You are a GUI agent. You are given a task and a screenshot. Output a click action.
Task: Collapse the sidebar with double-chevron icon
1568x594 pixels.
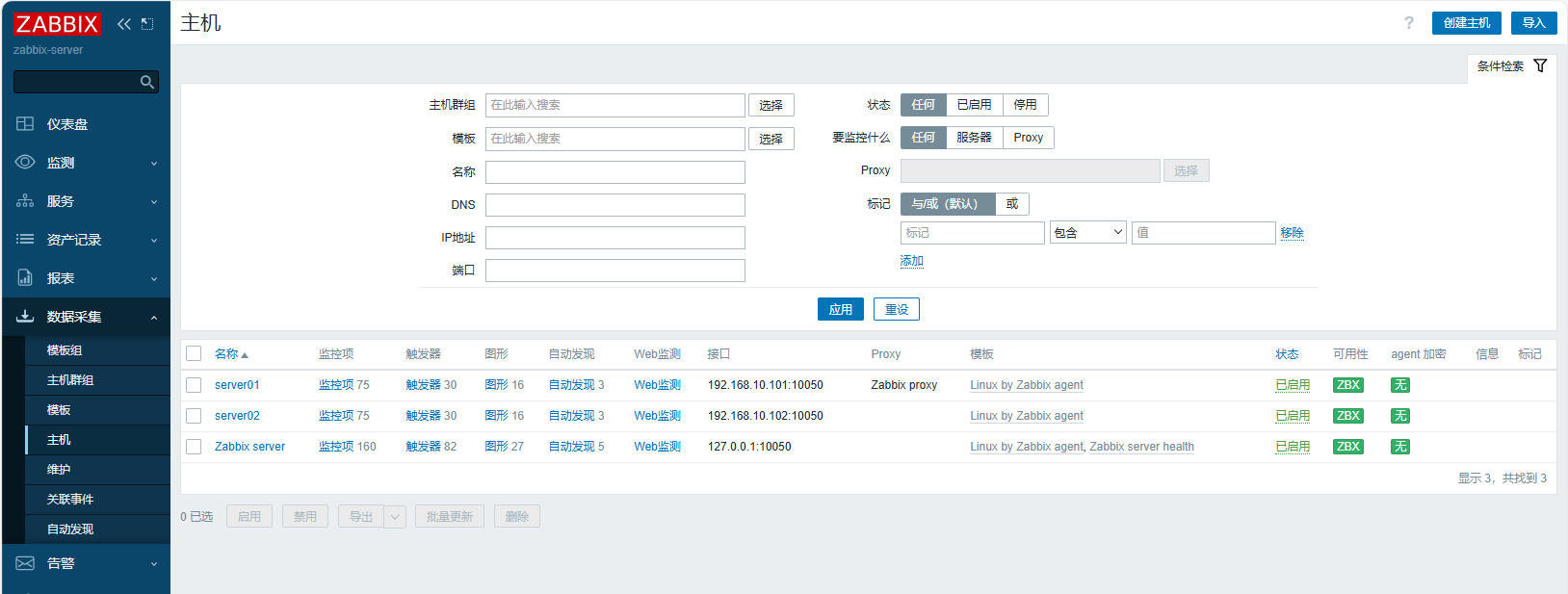click(x=124, y=24)
